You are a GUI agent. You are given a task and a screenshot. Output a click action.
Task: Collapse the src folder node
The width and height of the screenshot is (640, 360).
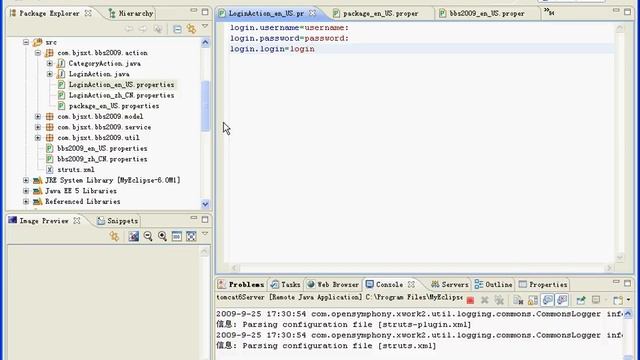click(26, 42)
